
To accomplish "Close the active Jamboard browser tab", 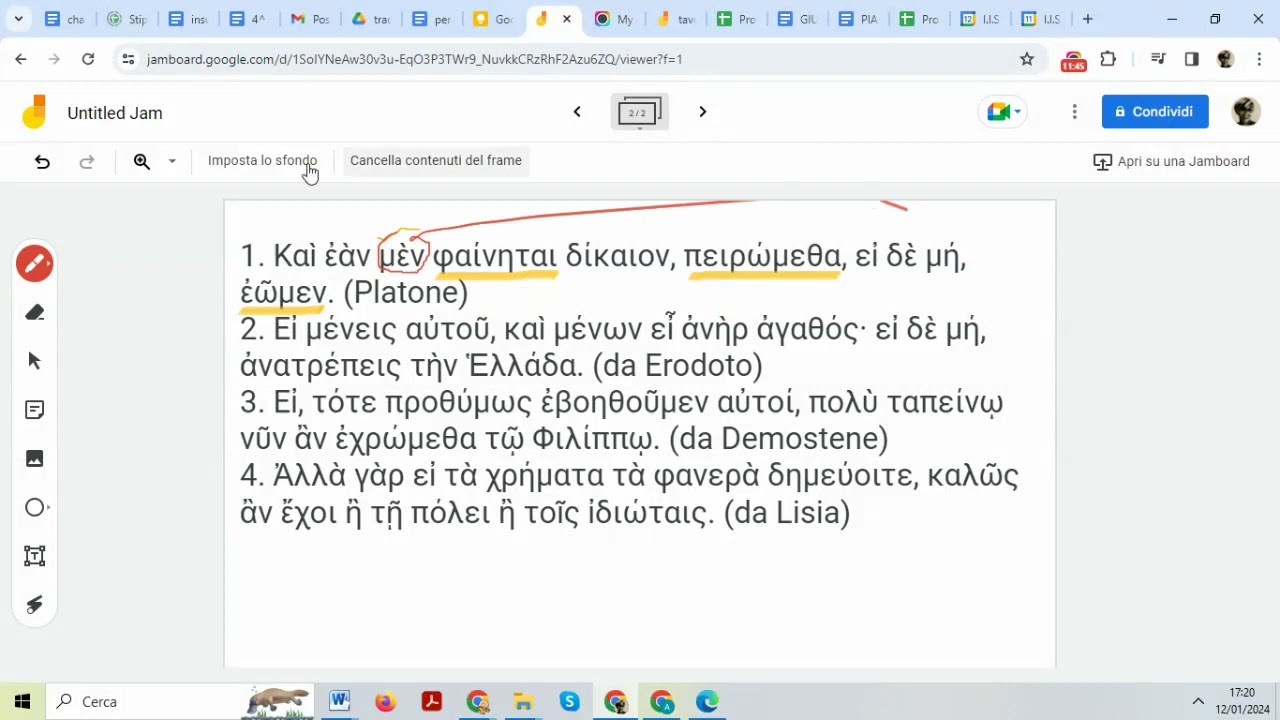I will [567, 19].
